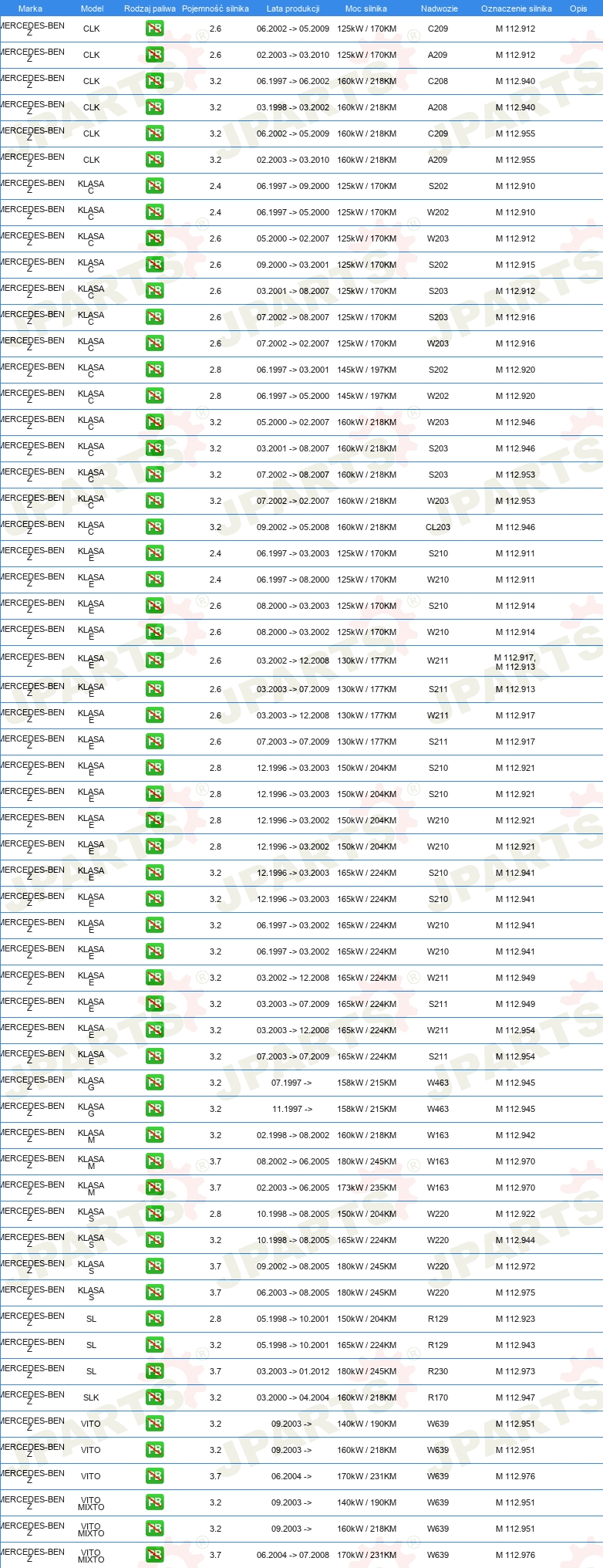Click petrol fuel icon in Klasa S M 112.975 row
This screenshot has height=1568, width=603.
[155, 1293]
